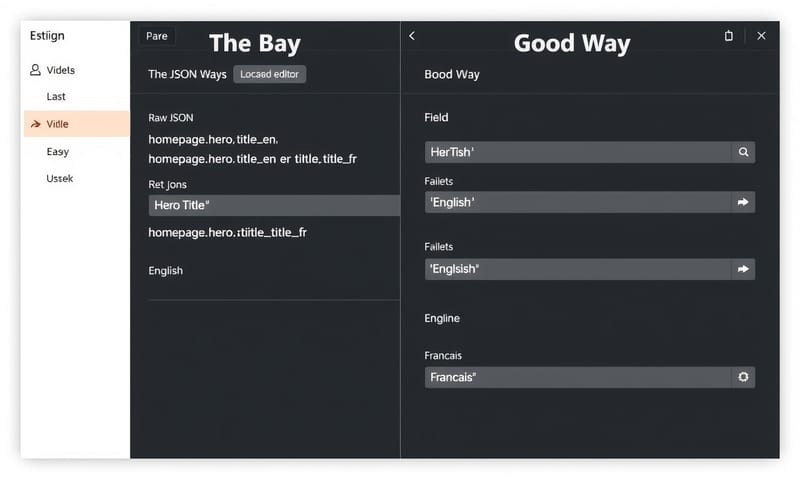Select Easy in the sidebar
800x480 pixels.
pos(58,152)
